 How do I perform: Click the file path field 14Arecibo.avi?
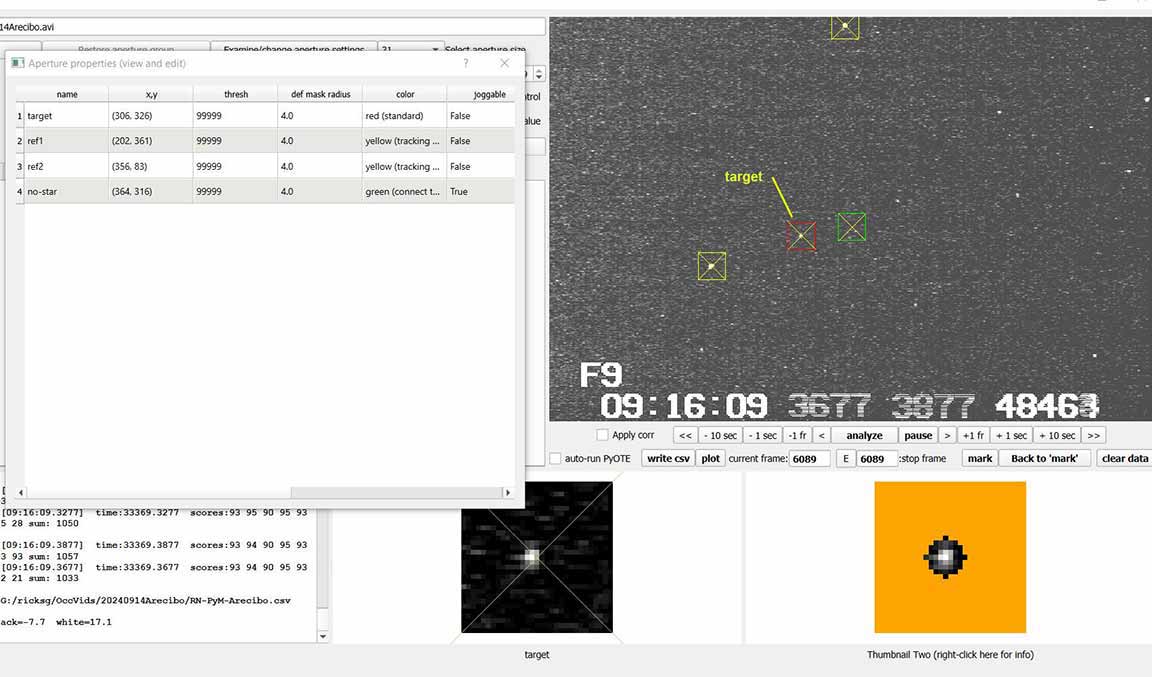click(x=272, y=27)
